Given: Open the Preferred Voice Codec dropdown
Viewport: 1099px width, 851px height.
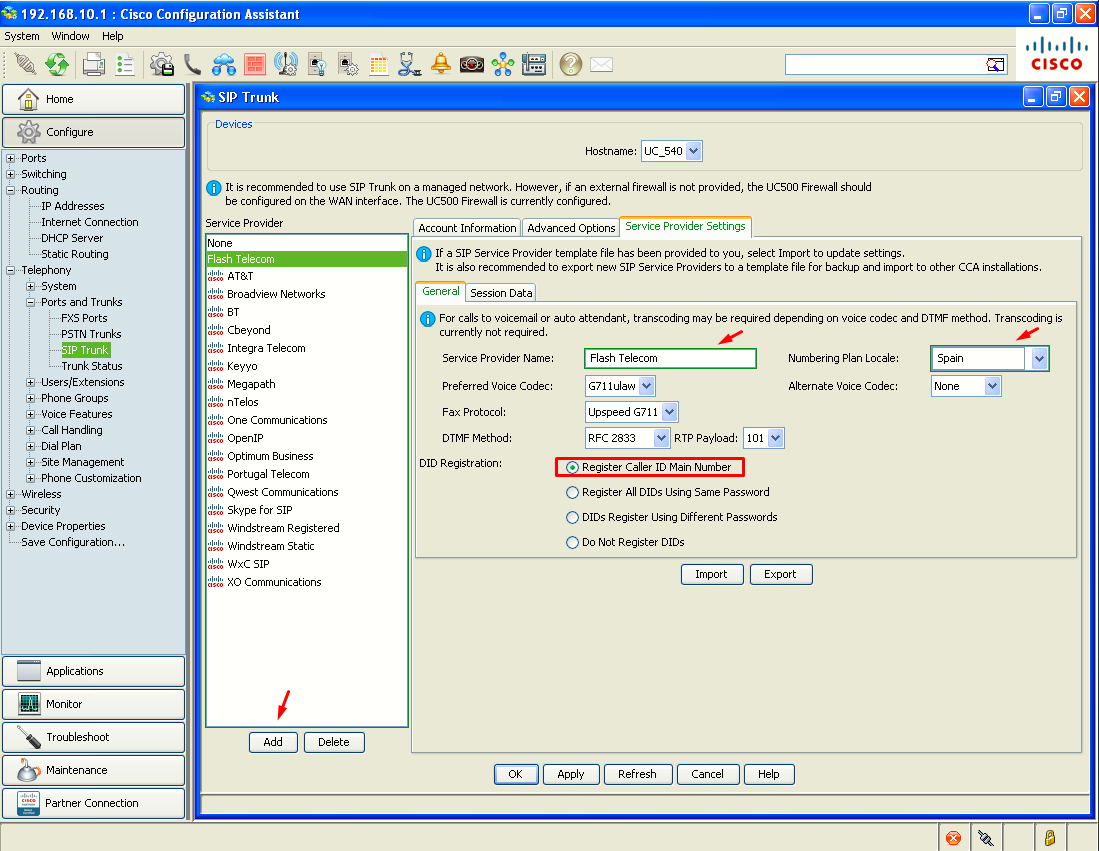Looking at the screenshot, I should coord(646,386).
